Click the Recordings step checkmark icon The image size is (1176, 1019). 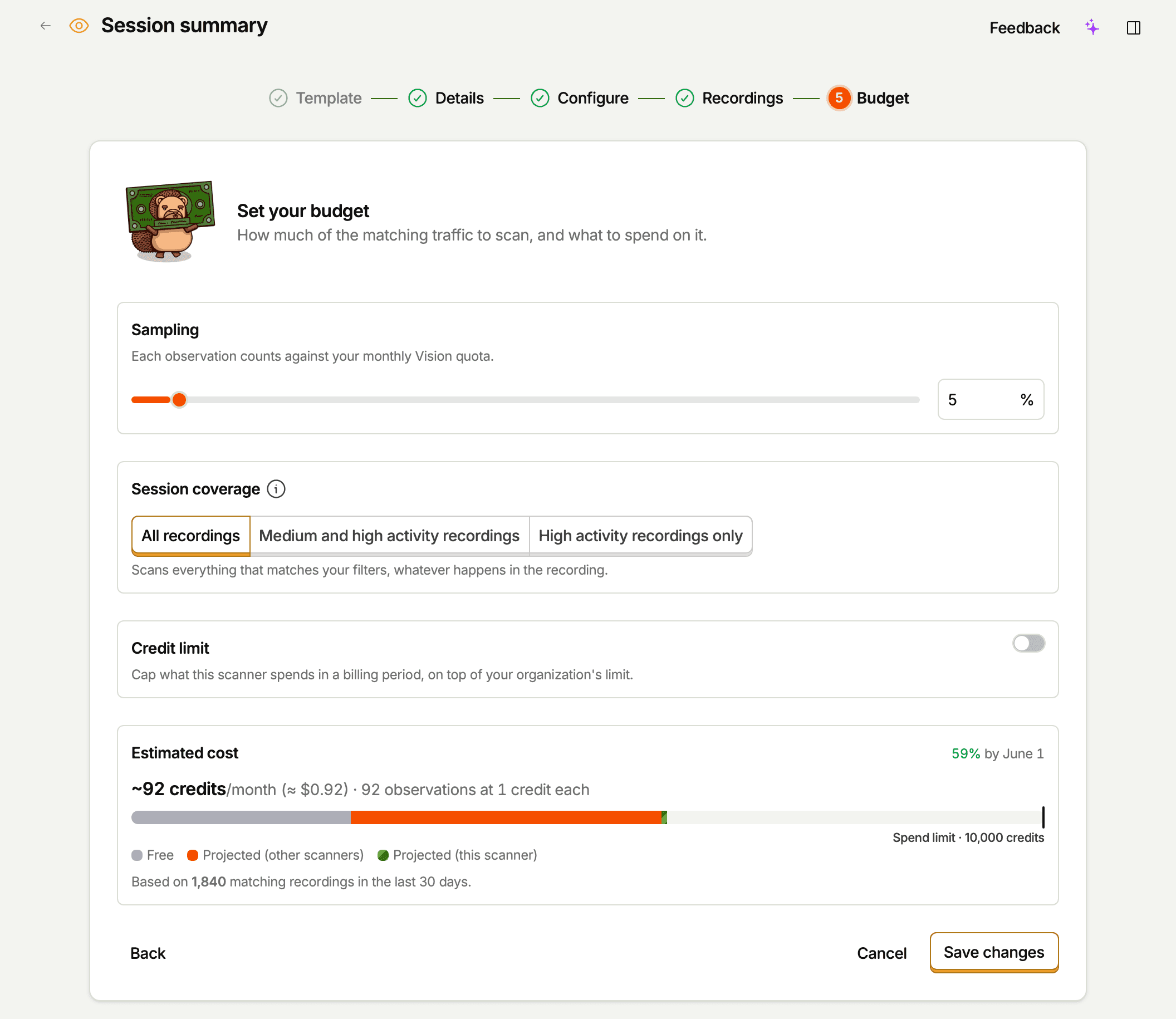coord(685,98)
